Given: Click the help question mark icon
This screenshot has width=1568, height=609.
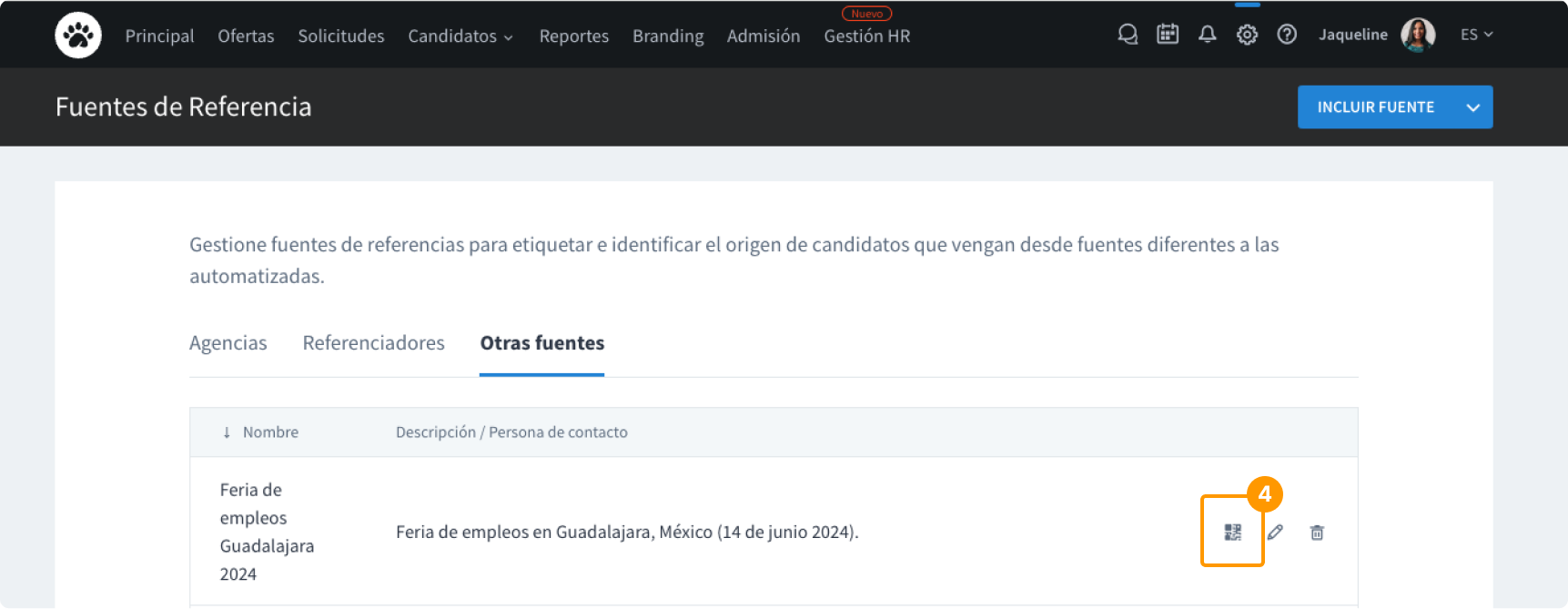Looking at the screenshot, I should coord(1287,35).
